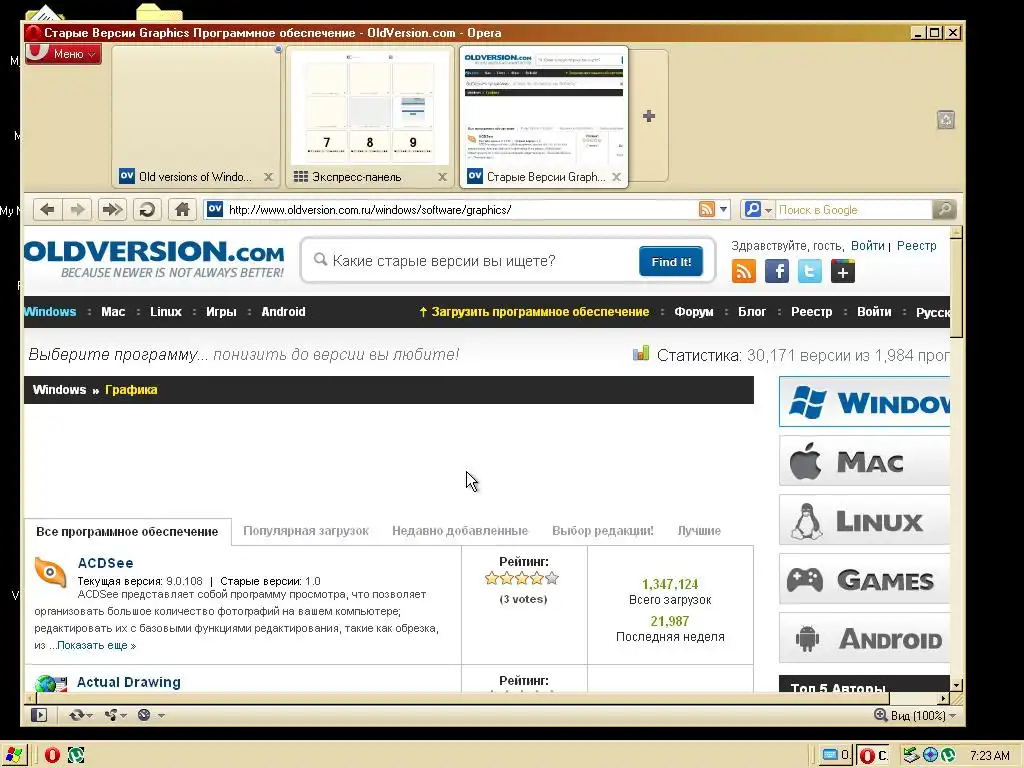Image resolution: width=1024 pixels, height=768 pixels.
Task: Click the OLDVERSION.COM logo
Action: (155, 259)
